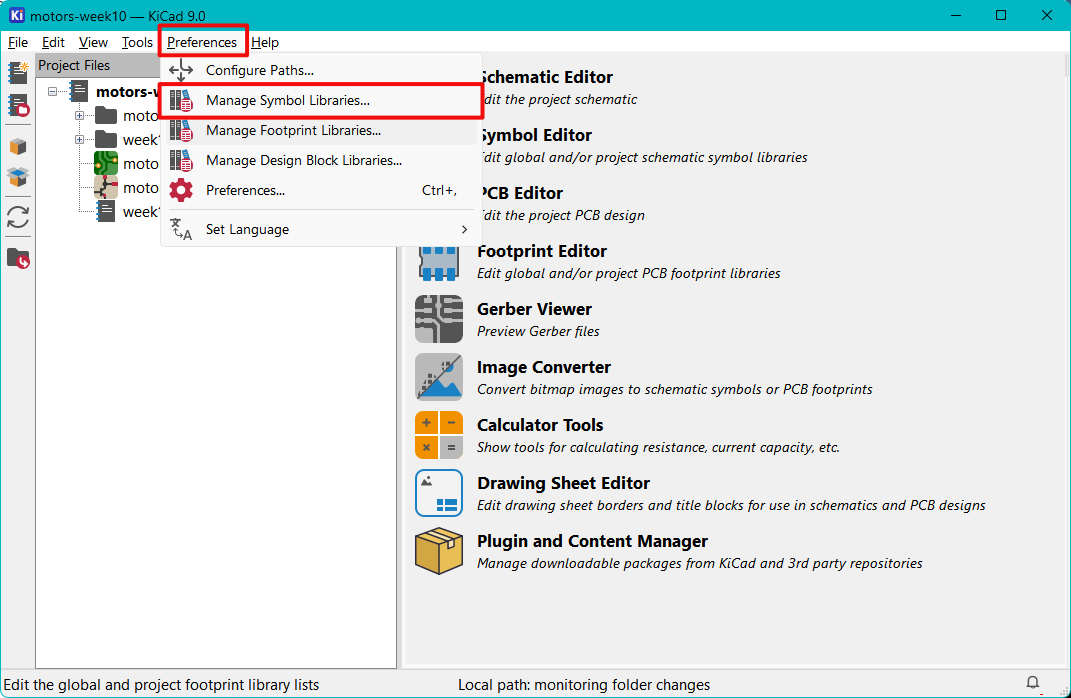Click the KiCad logo in title bar
The width and height of the screenshot is (1071, 698).
click(16, 15)
